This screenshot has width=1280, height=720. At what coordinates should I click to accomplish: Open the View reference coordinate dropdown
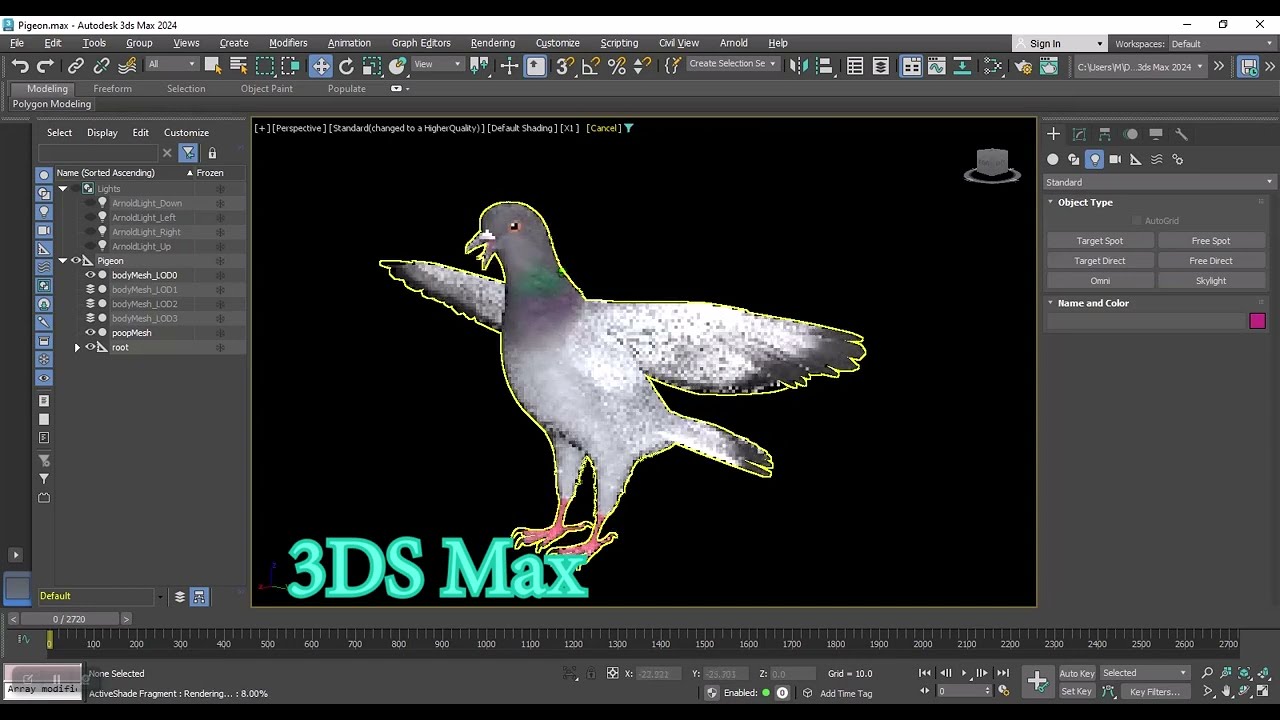pos(437,65)
